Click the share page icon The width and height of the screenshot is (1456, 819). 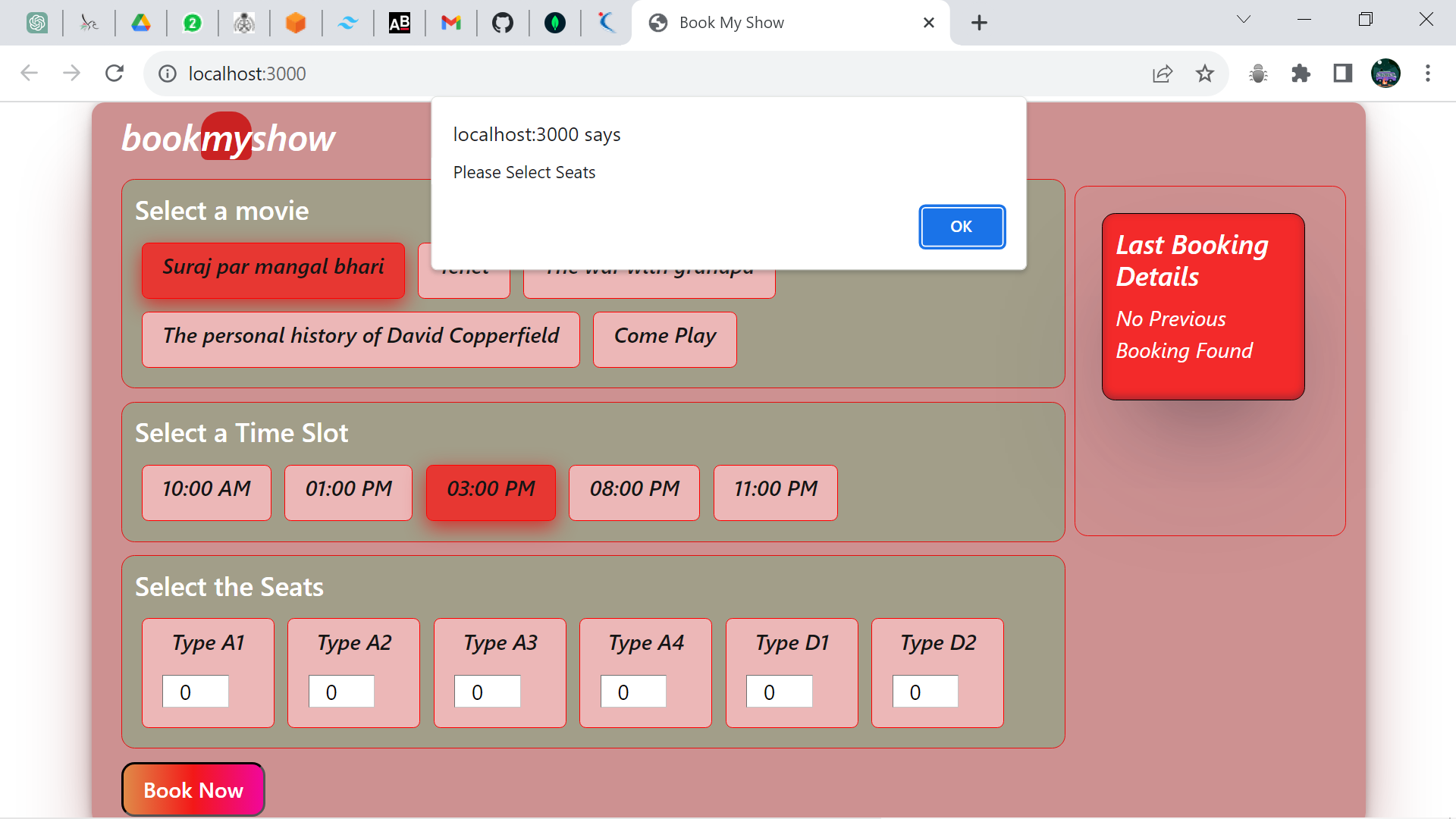pos(1162,74)
